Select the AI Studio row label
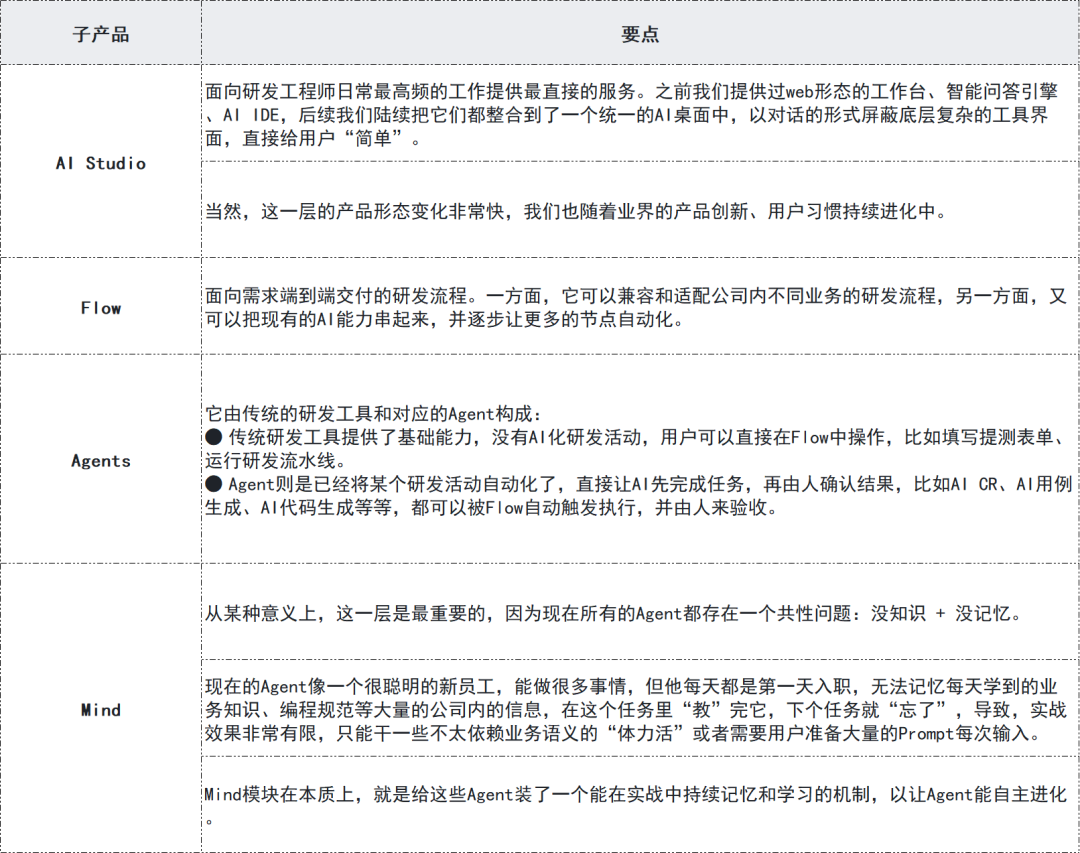 point(103,163)
